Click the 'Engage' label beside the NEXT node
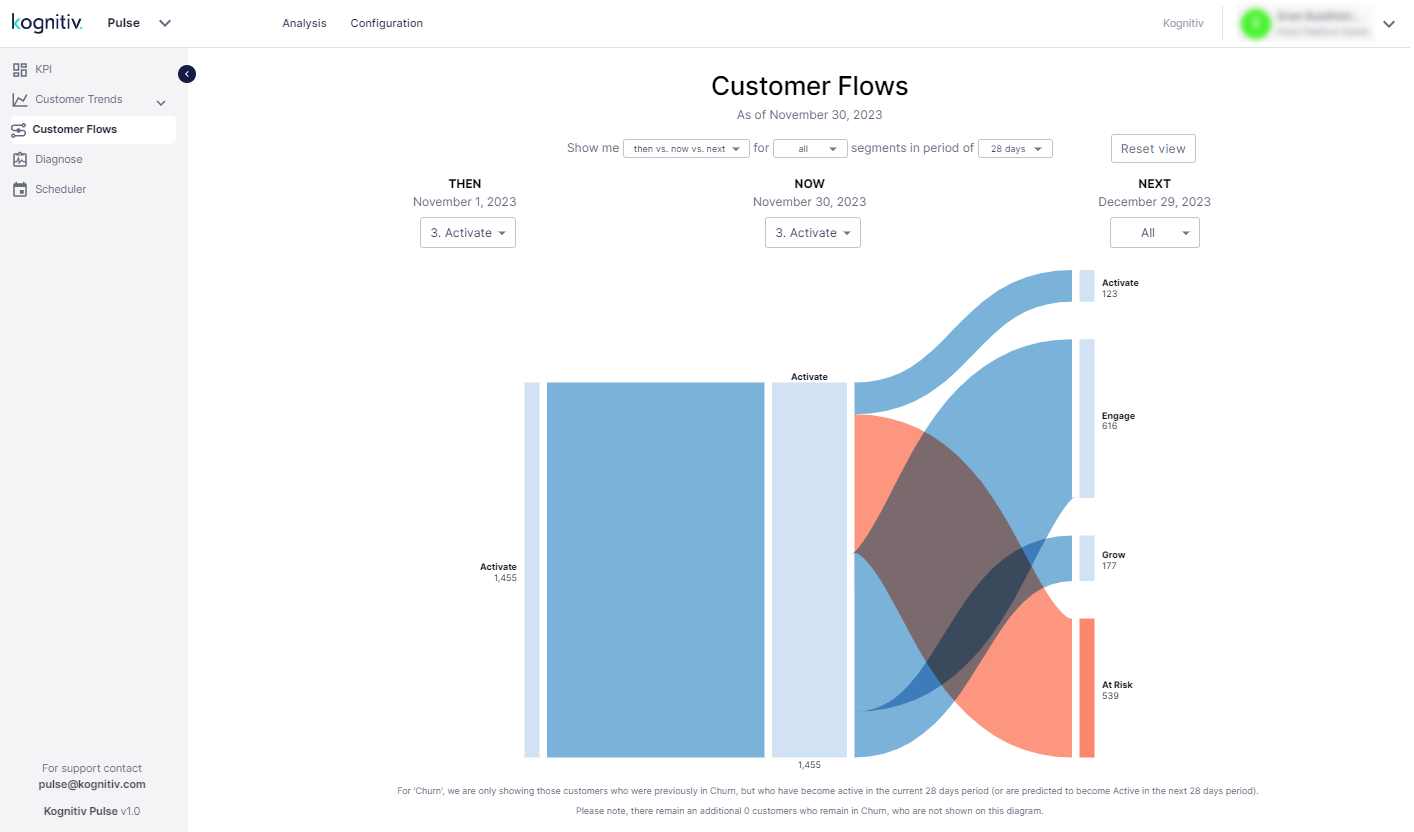 click(1118, 416)
